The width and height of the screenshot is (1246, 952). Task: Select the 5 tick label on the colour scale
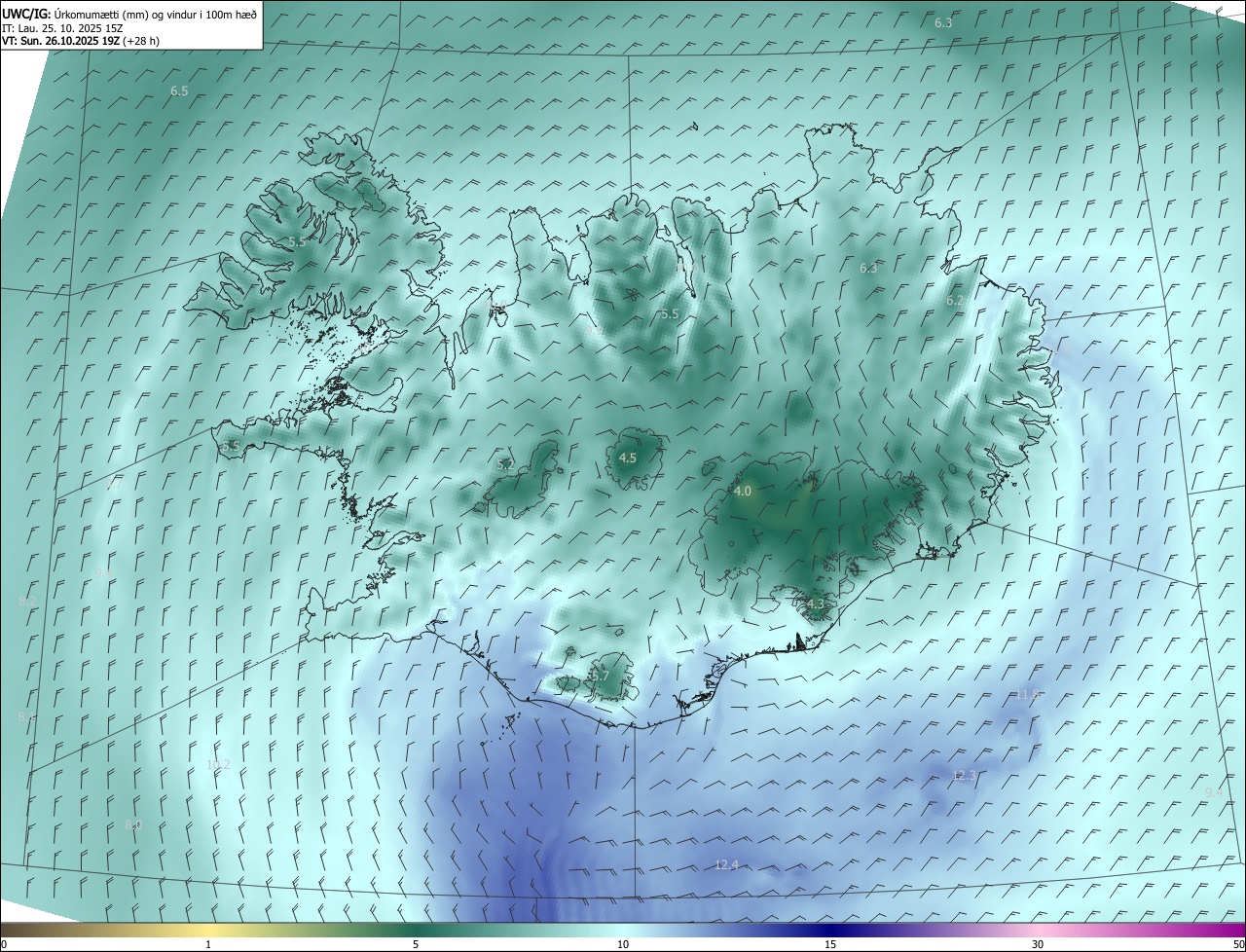(416, 944)
